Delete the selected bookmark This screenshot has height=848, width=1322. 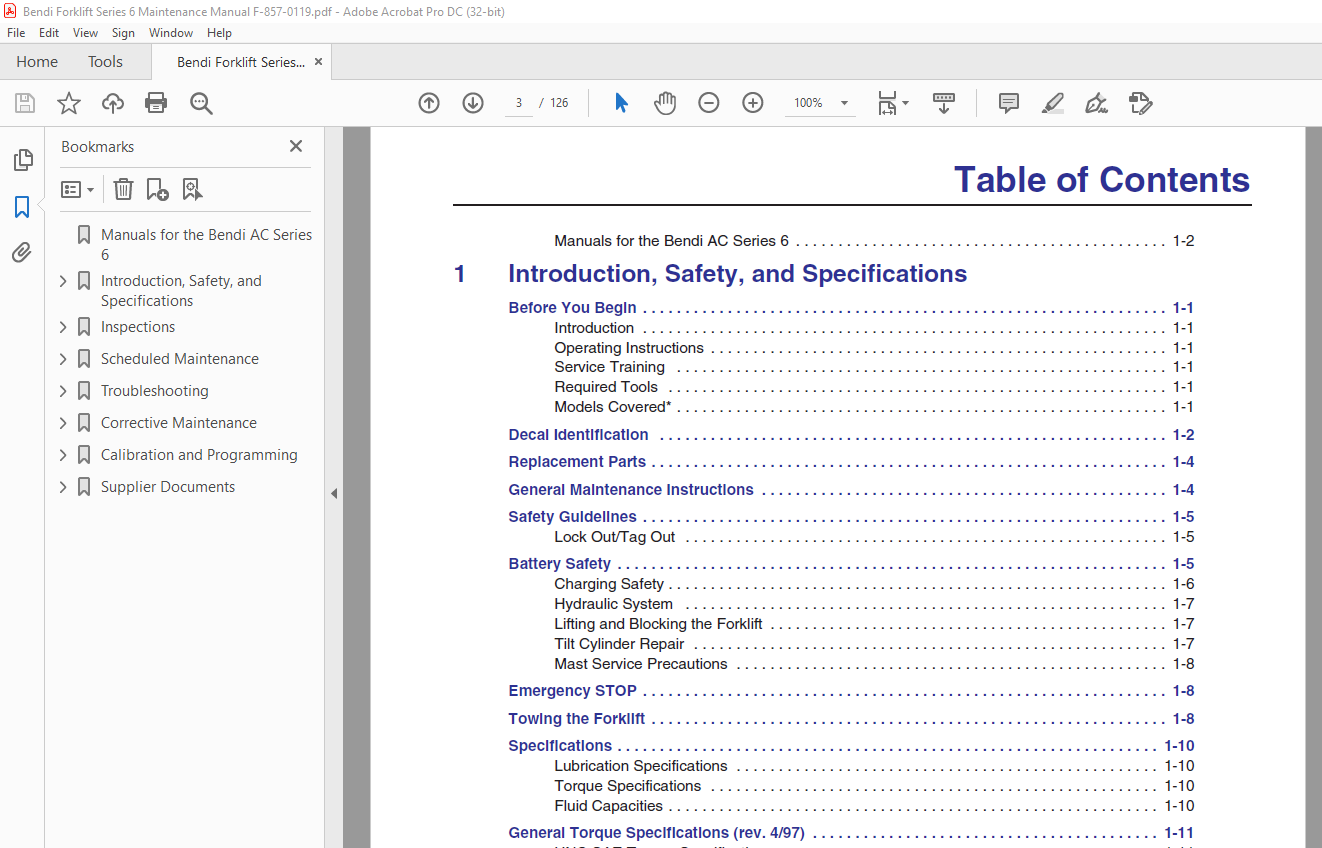tap(123, 189)
